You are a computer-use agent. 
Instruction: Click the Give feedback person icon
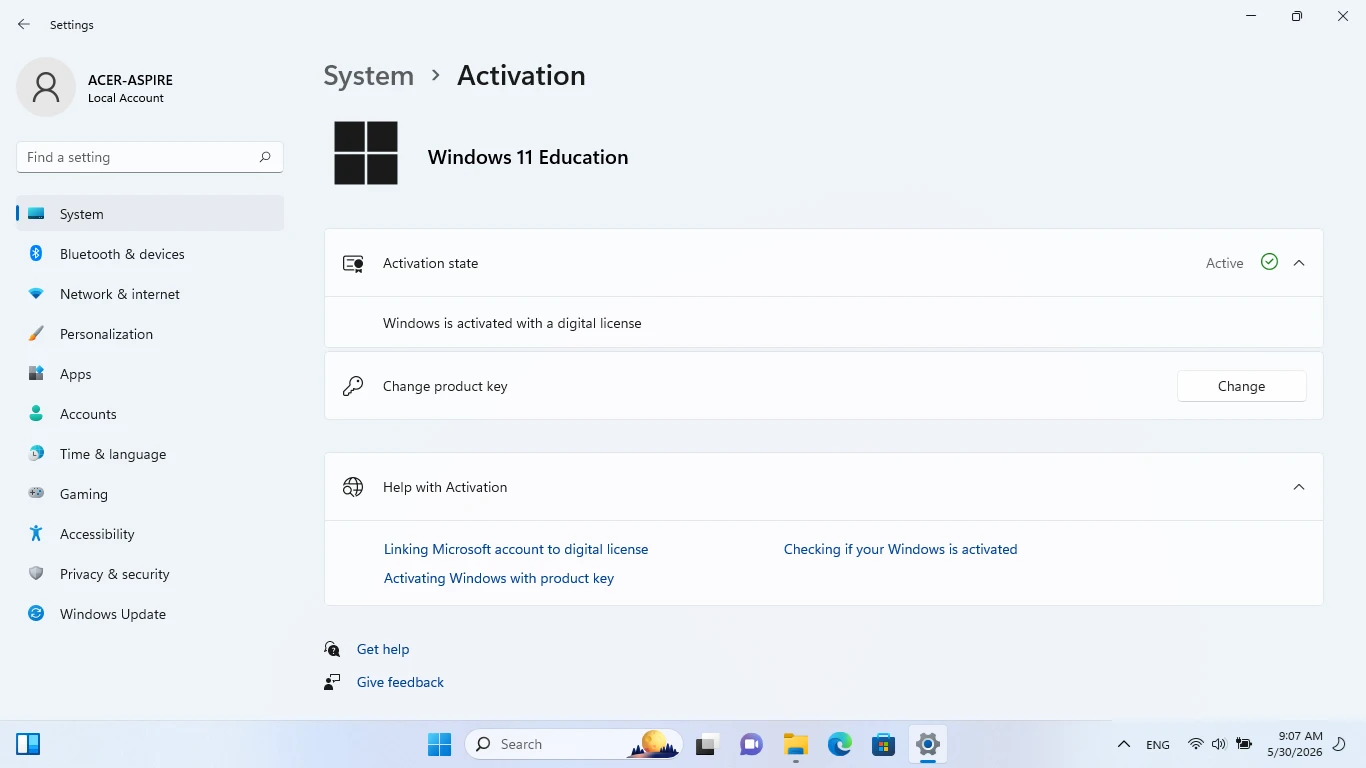332,682
